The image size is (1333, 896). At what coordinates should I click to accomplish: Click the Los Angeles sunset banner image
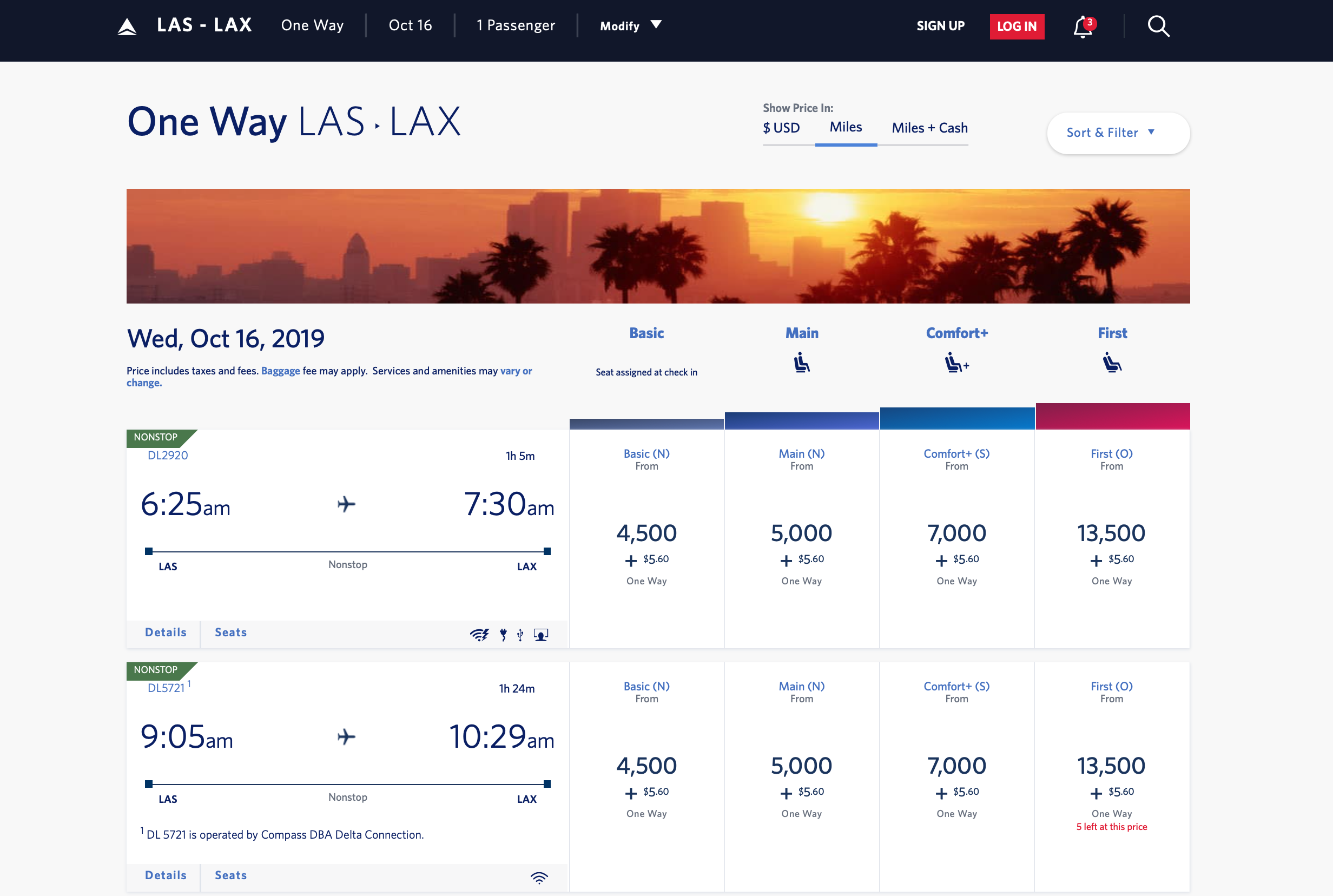pos(658,246)
